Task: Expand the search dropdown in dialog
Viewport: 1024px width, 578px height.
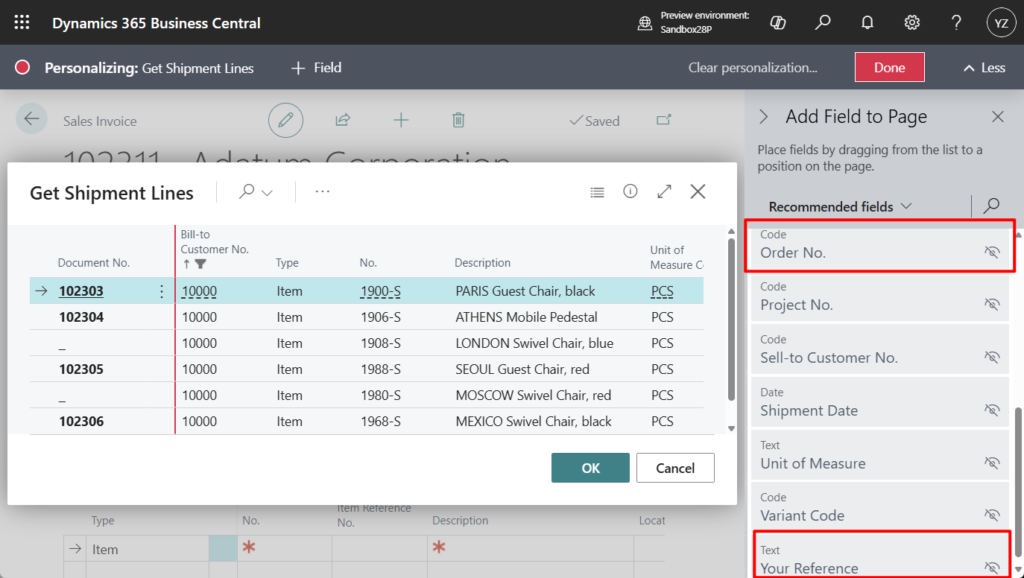Action: pyautogui.click(x=256, y=192)
